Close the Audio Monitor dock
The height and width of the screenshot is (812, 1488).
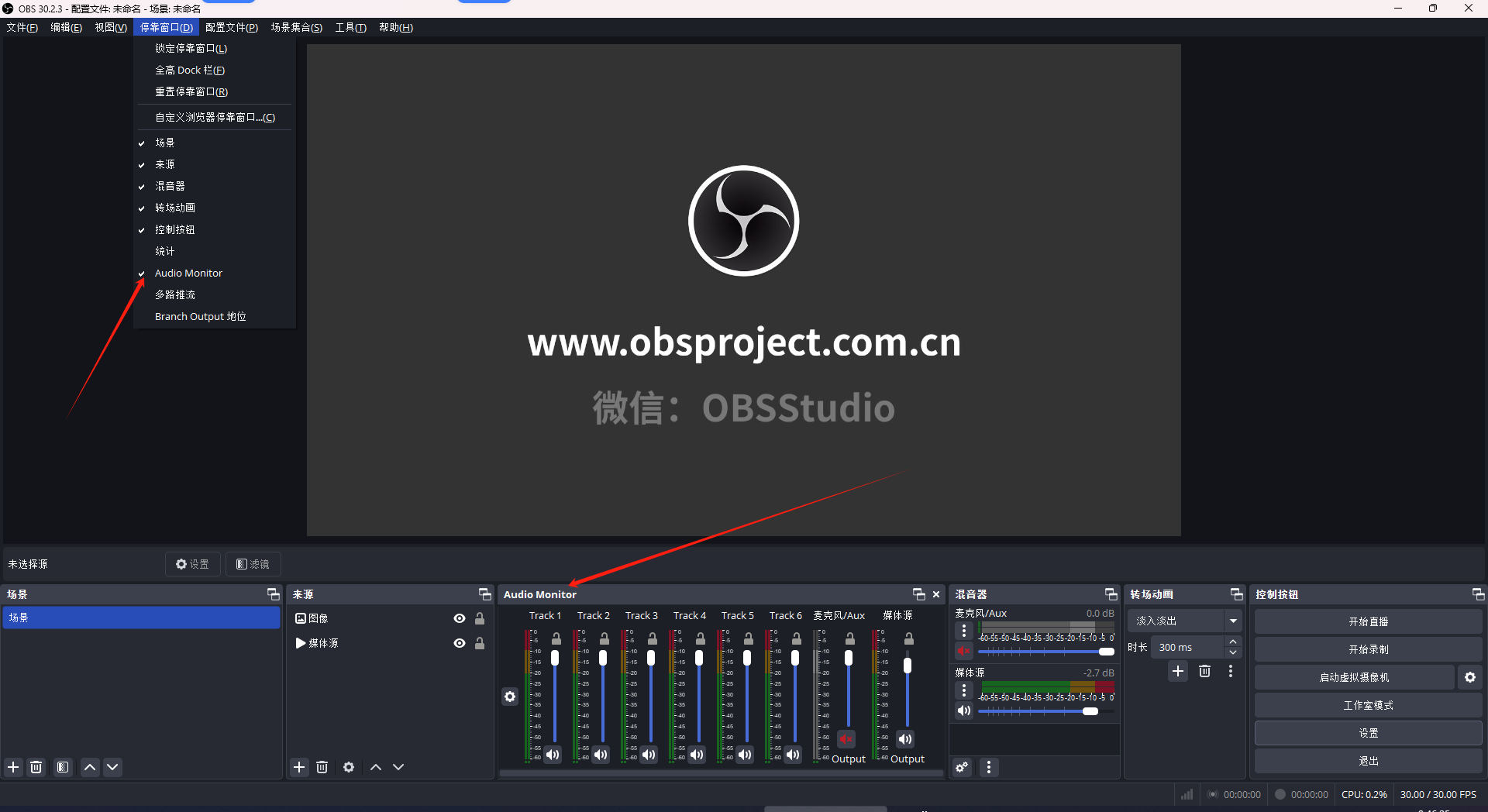(936, 594)
